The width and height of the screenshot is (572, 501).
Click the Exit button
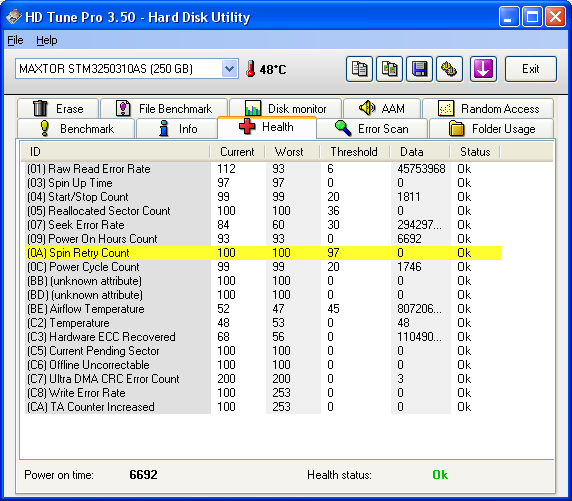pos(531,69)
